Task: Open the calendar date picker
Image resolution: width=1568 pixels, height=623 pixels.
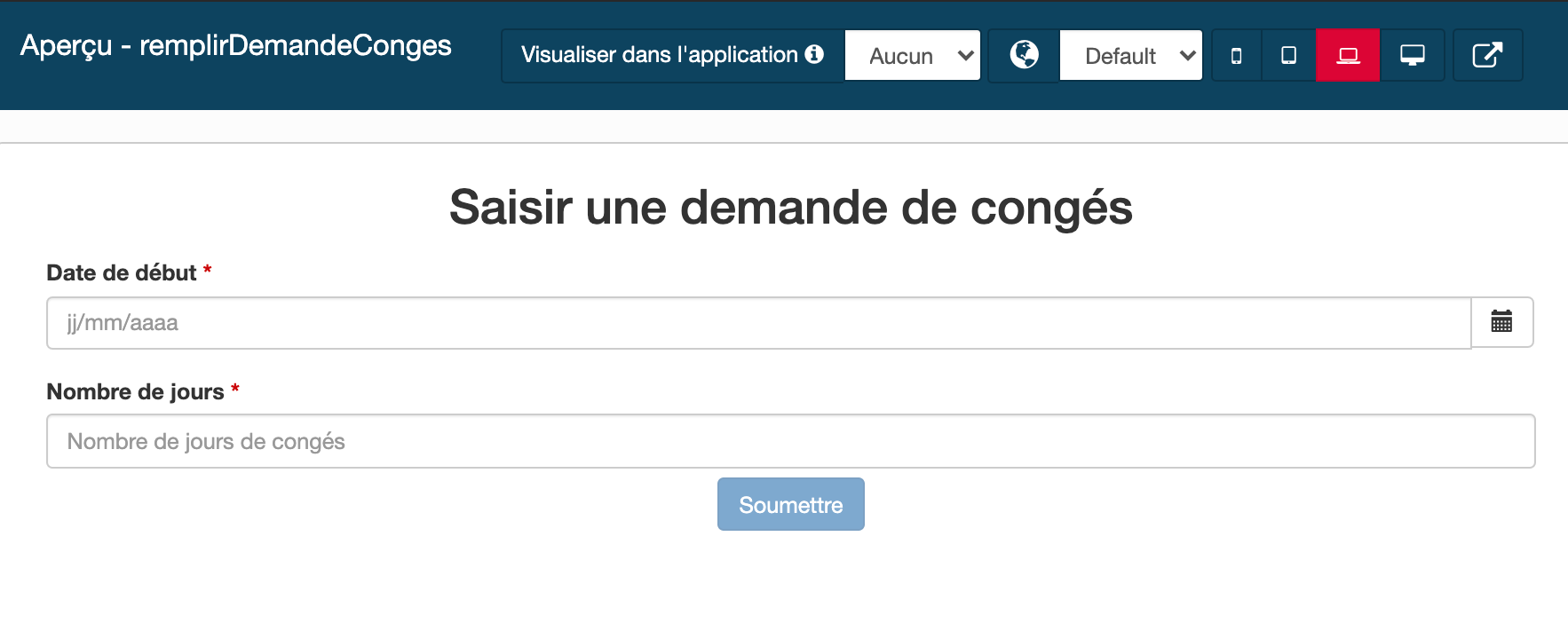Action: pos(1501,322)
